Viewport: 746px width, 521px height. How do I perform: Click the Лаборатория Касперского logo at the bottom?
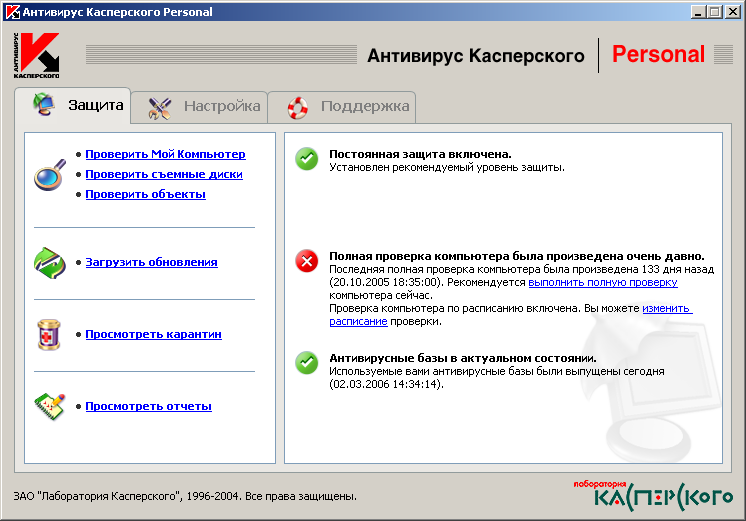(x=653, y=496)
